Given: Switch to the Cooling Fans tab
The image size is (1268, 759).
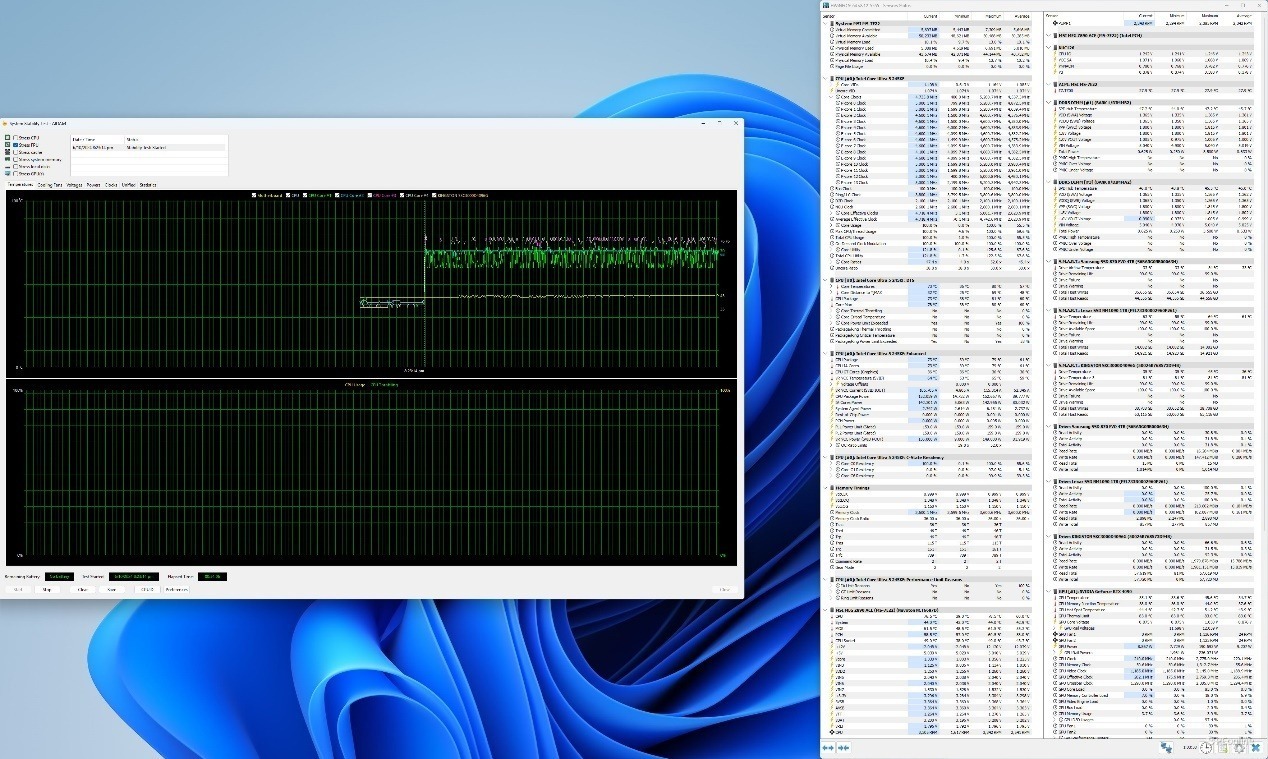Looking at the screenshot, I should (50, 185).
